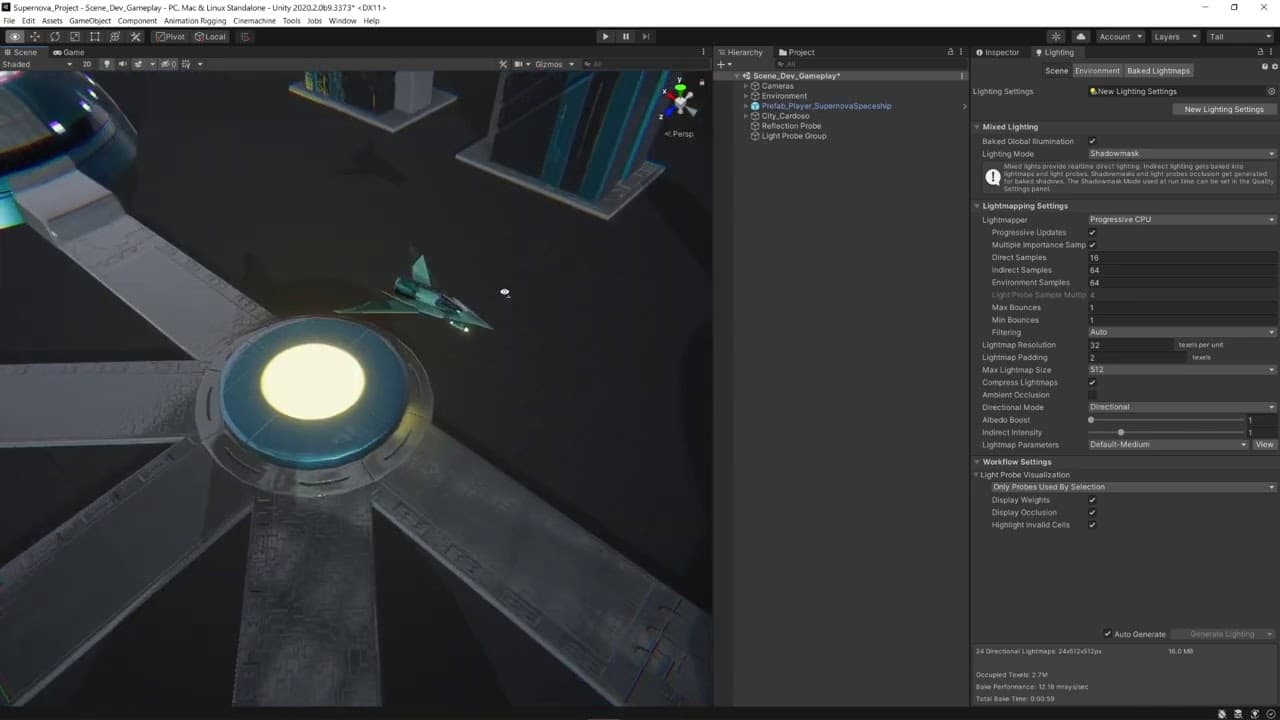Toggle 2D scene view mode

click(x=86, y=64)
